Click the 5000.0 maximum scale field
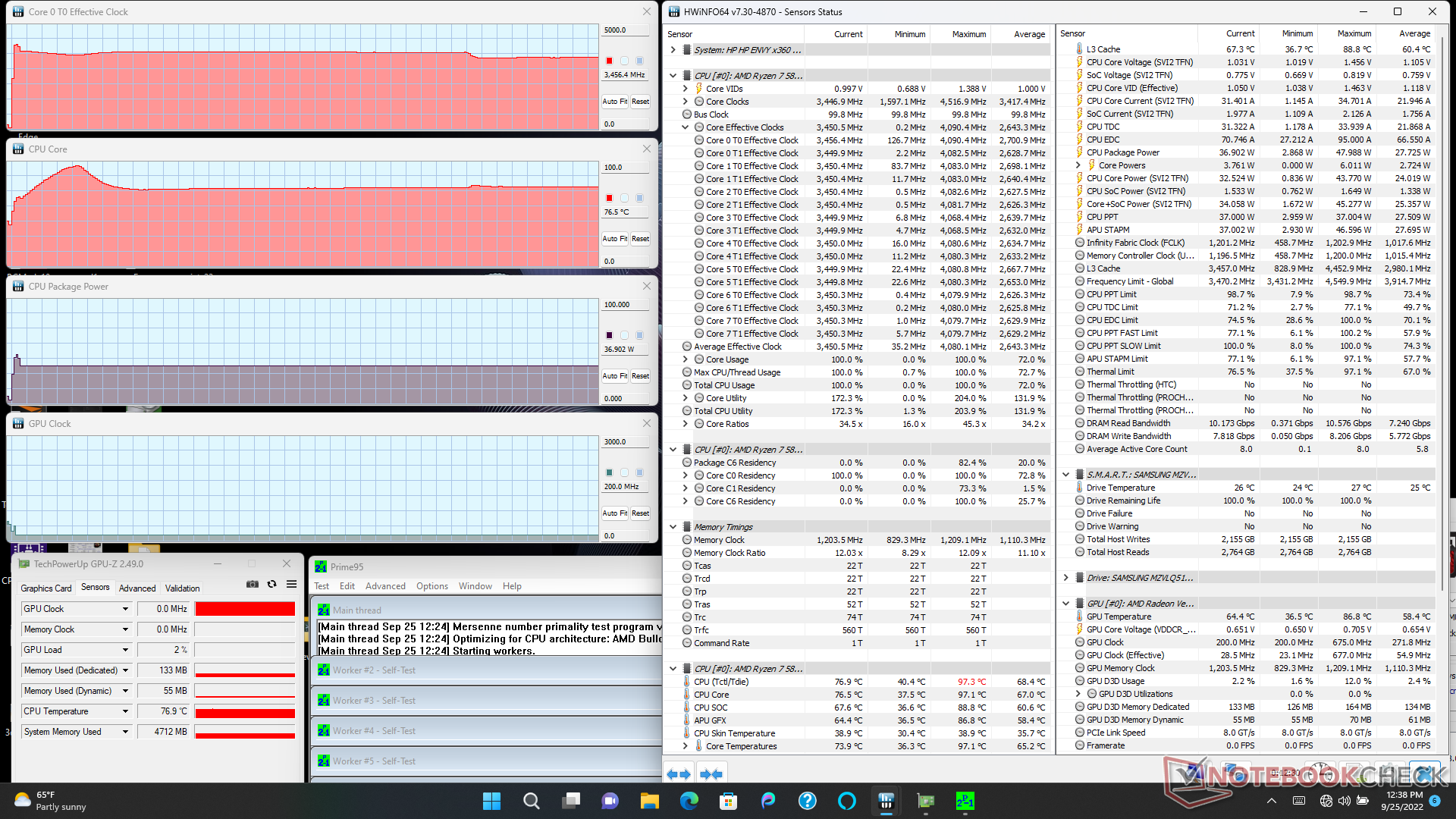Viewport: 1456px width, 819px height. point(626,30)
